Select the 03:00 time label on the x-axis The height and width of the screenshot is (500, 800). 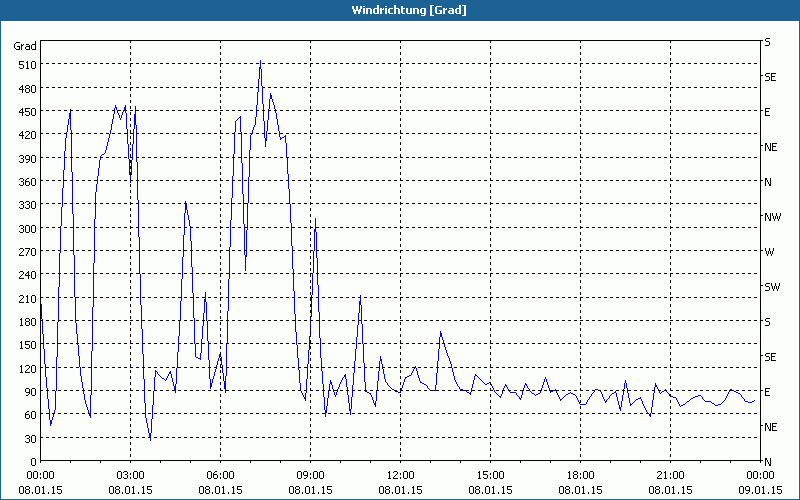click(130, 475)
